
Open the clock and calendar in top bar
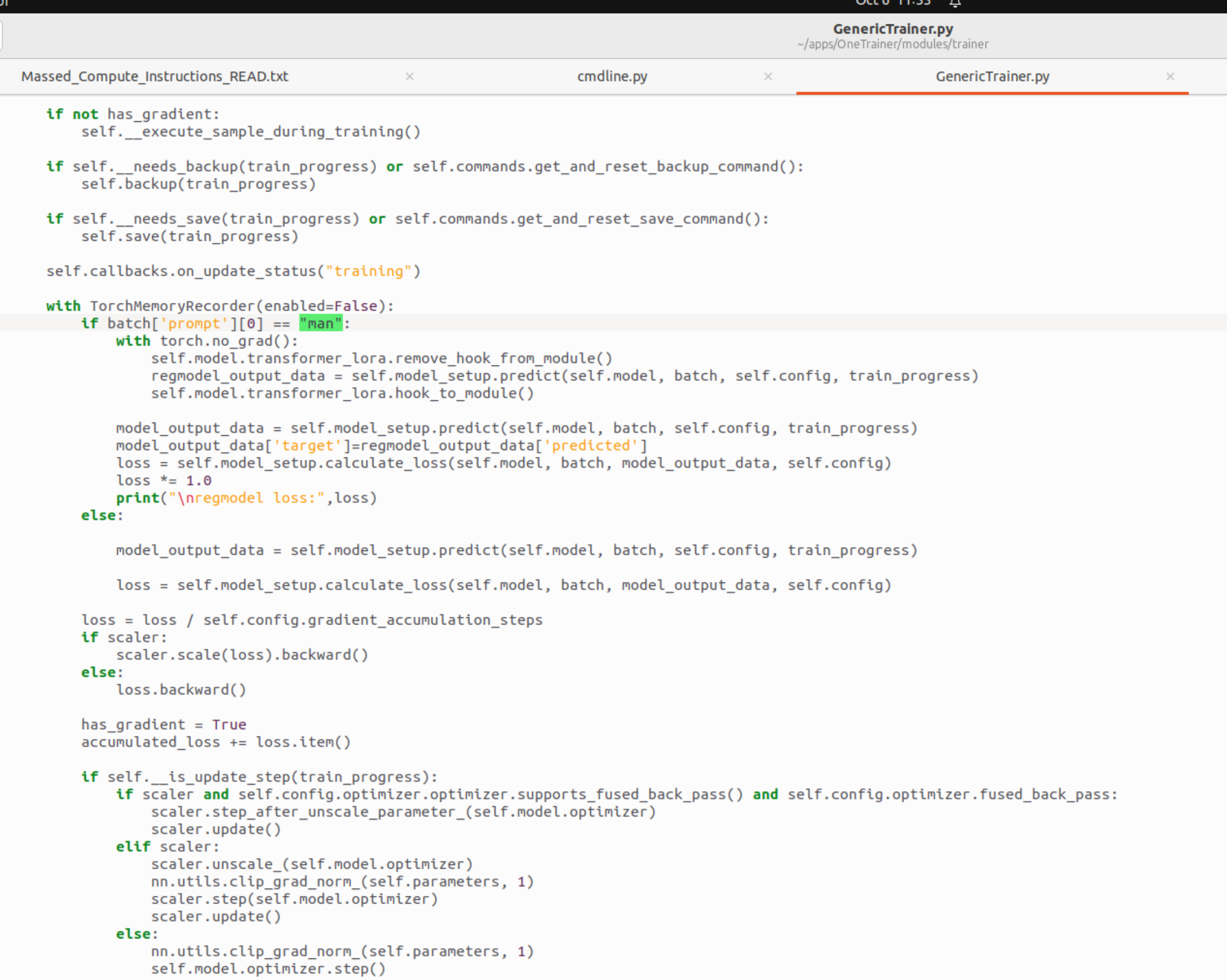point(892,3)
